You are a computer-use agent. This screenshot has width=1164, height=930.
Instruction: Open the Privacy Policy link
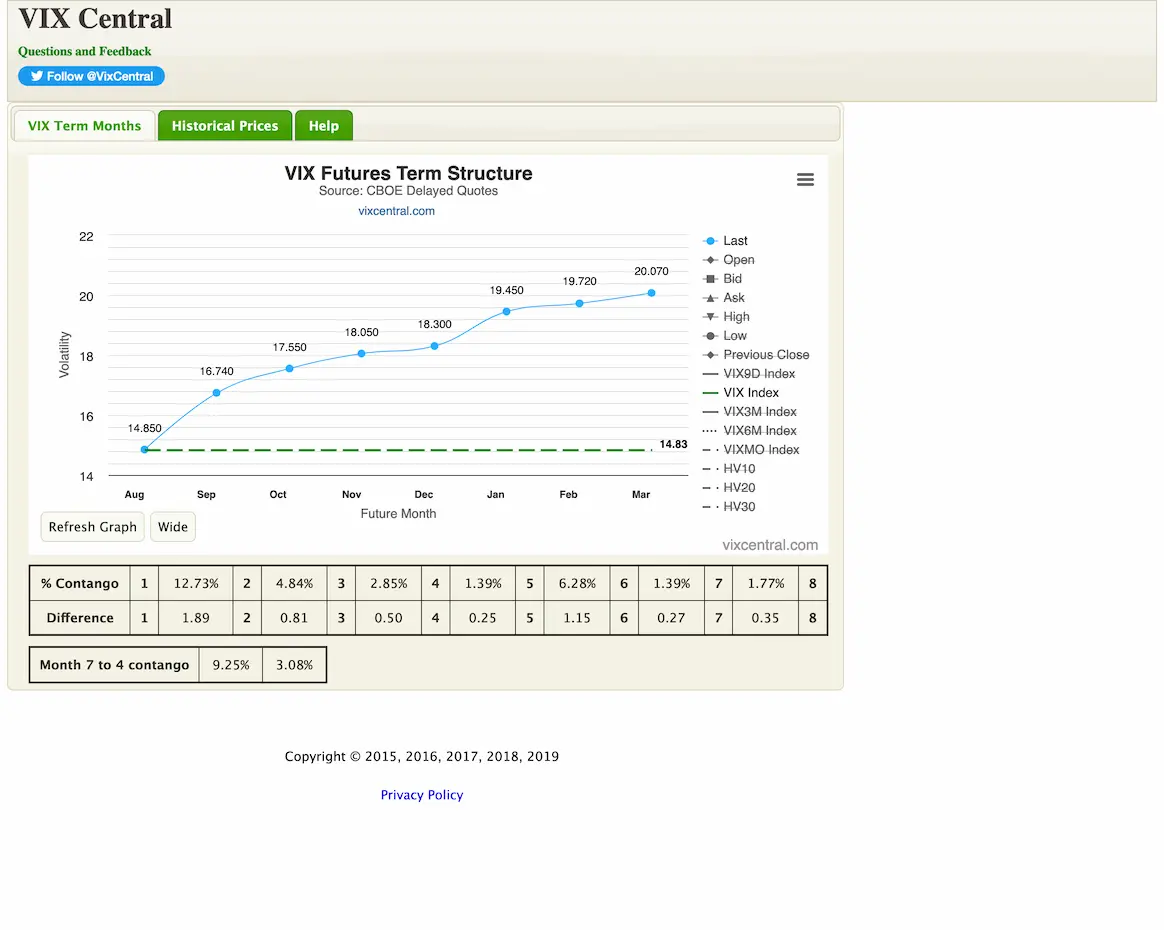pyautogui.click(x=422, y=795)
